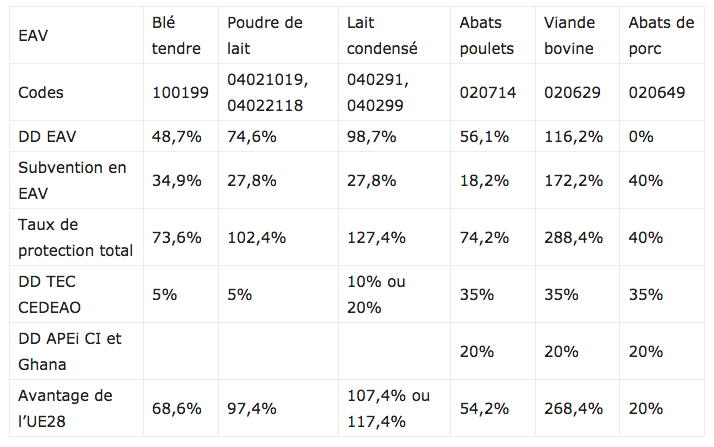Select the 'Taux de protection total' label
The image size is (714, 447).
[75, 237]
